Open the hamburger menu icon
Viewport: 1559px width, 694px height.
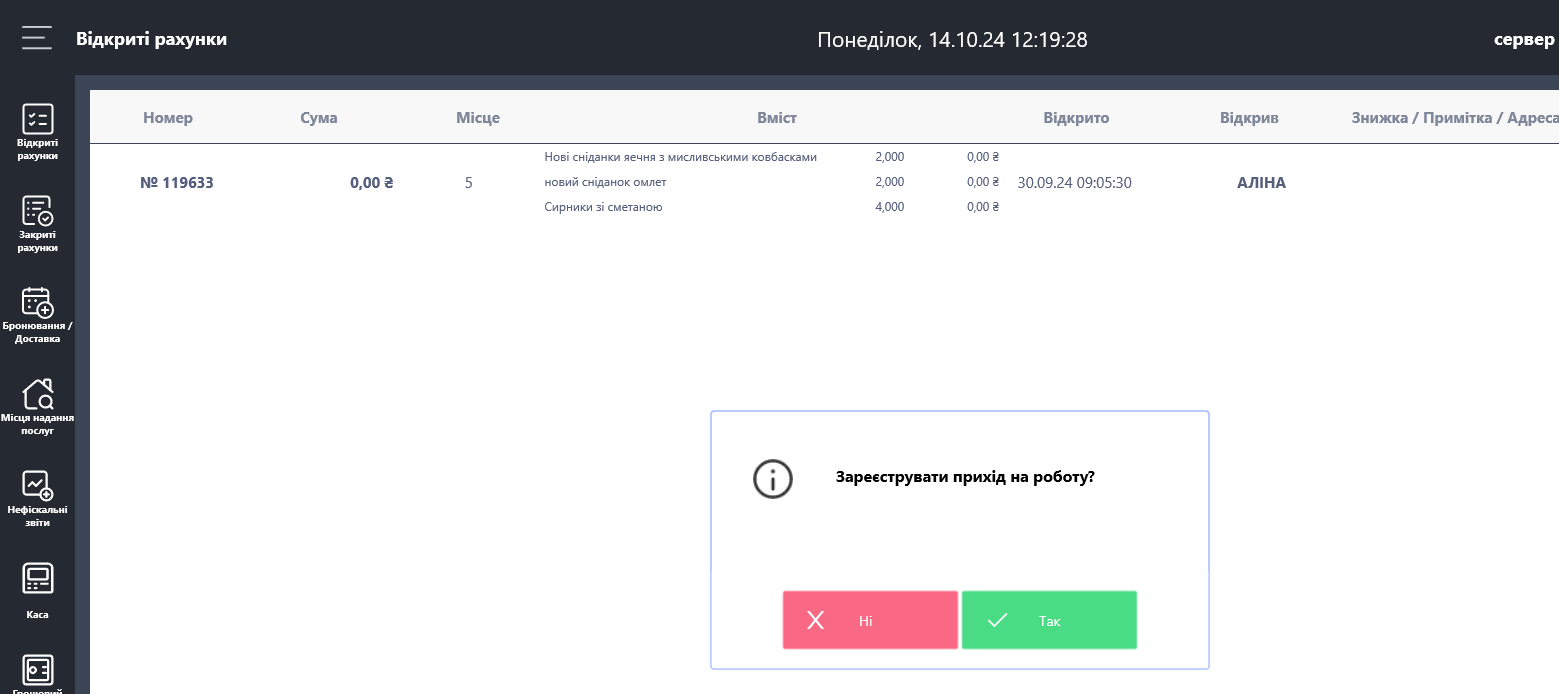(37, 38)
